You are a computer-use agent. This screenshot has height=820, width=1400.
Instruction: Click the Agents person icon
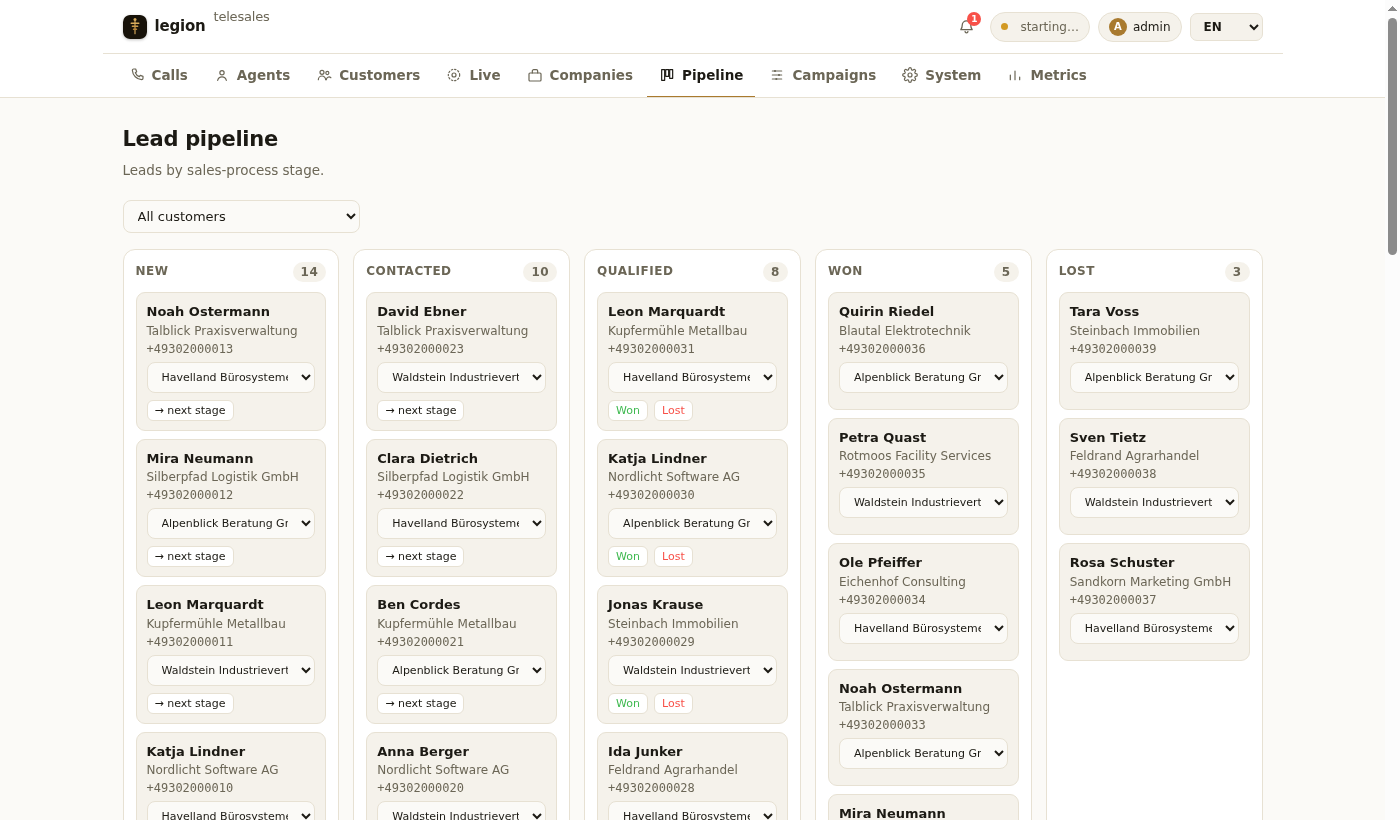(222, 75)
